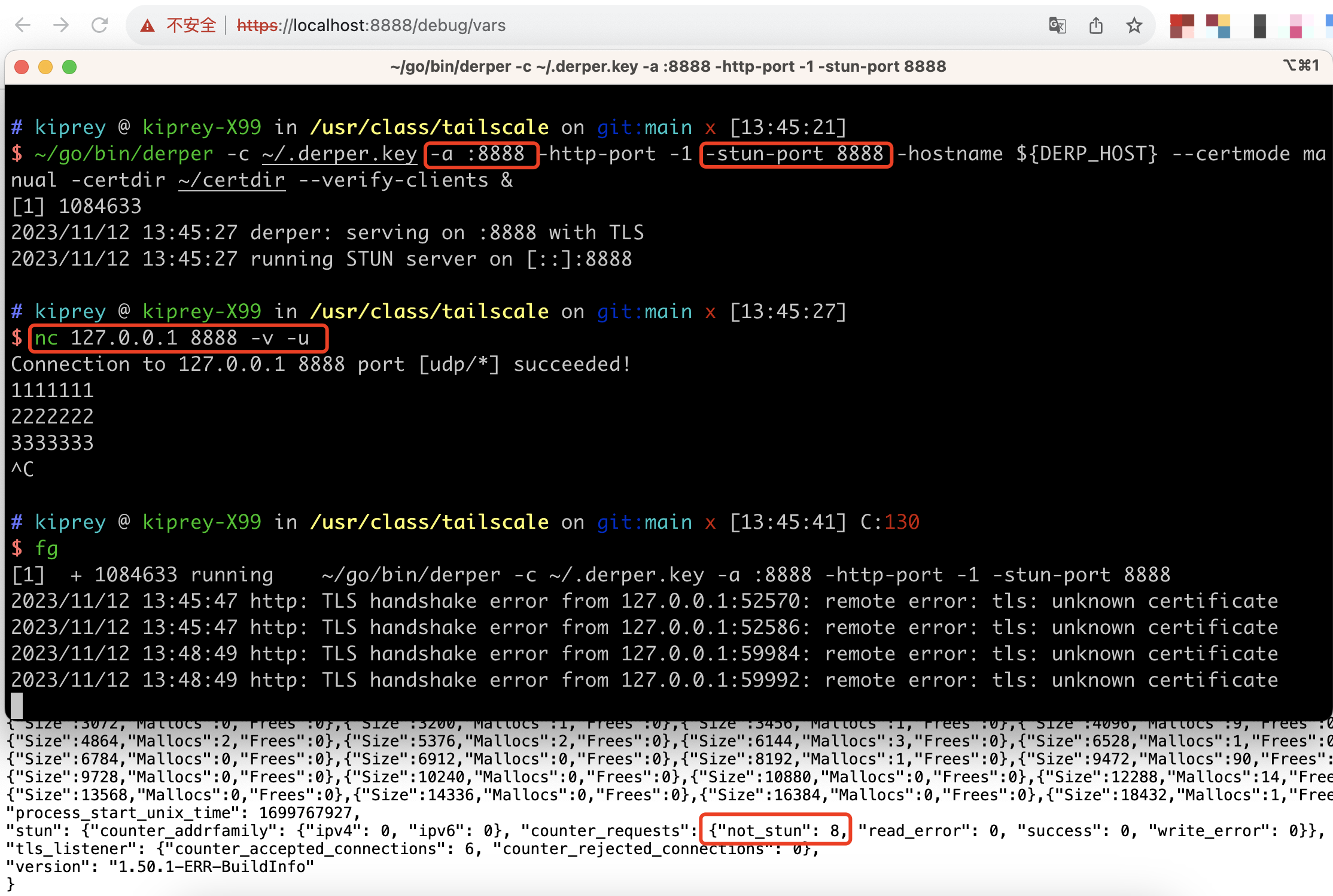Zoom terminal window with green button
Image resolution: width=1333 pixels, height=896 pixels.
(69, 66)
